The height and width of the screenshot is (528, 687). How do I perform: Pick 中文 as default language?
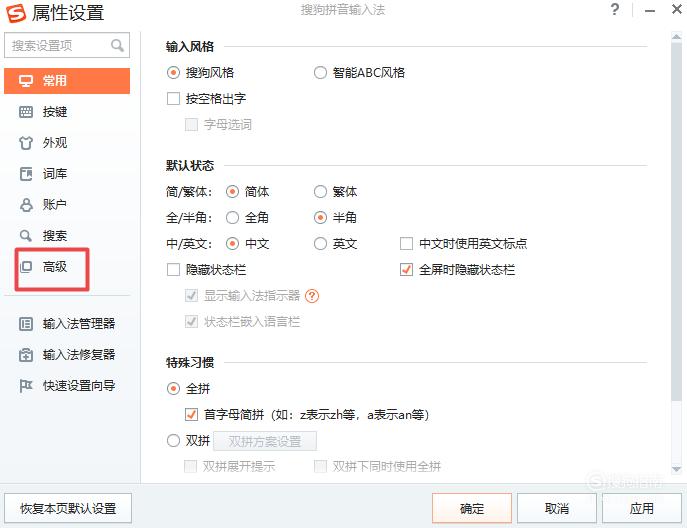(232, 244)
